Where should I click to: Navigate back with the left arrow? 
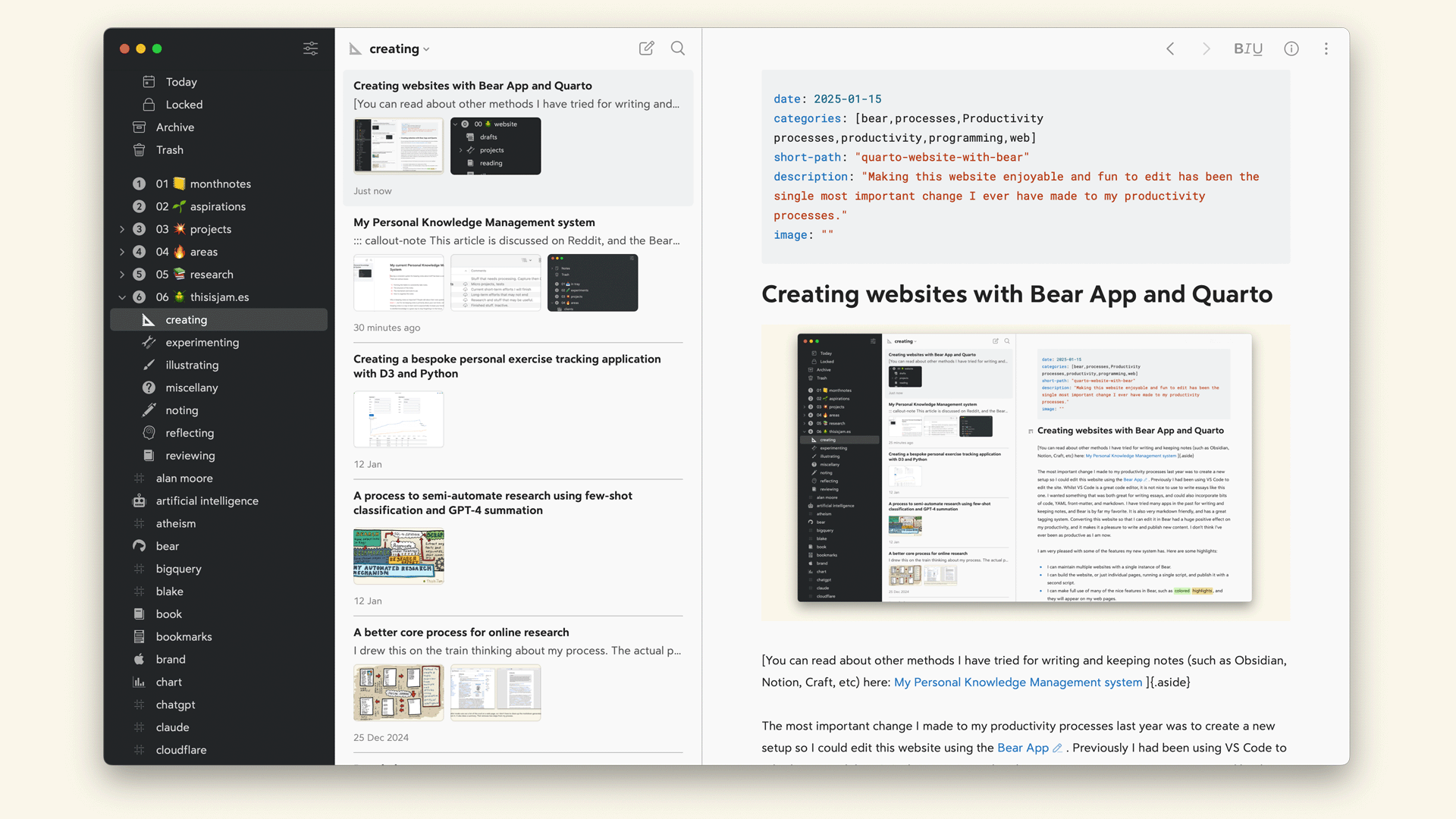pyautogui.click(x=1170, y=49)
